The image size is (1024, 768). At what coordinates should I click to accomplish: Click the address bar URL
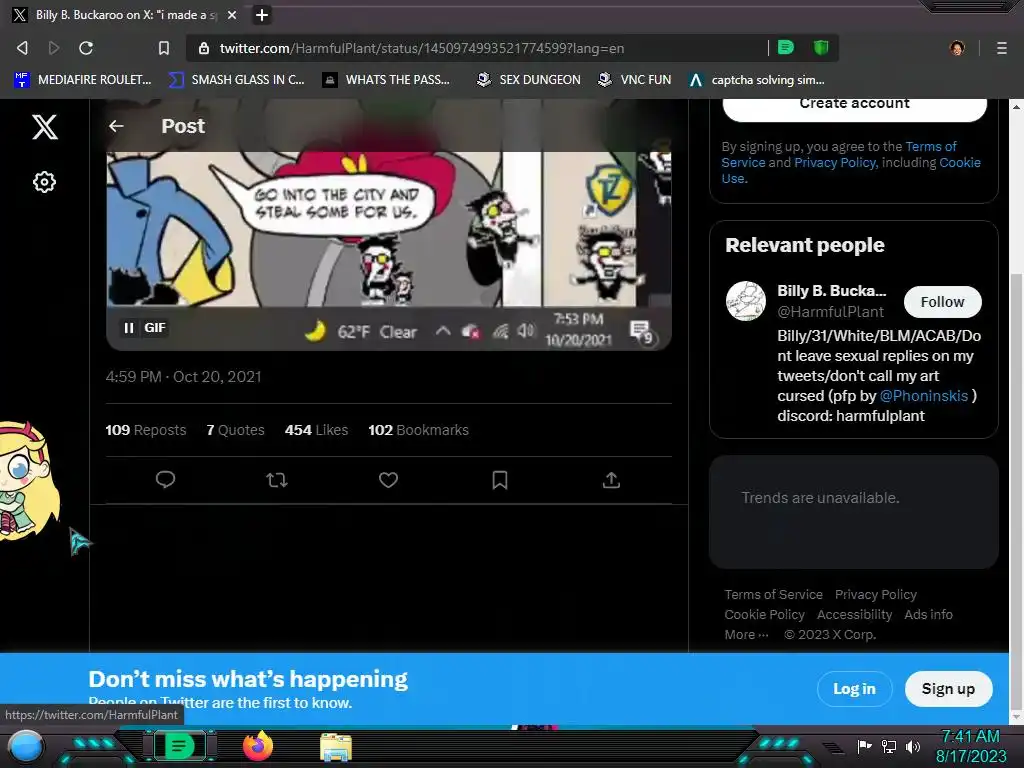point(422,48)
